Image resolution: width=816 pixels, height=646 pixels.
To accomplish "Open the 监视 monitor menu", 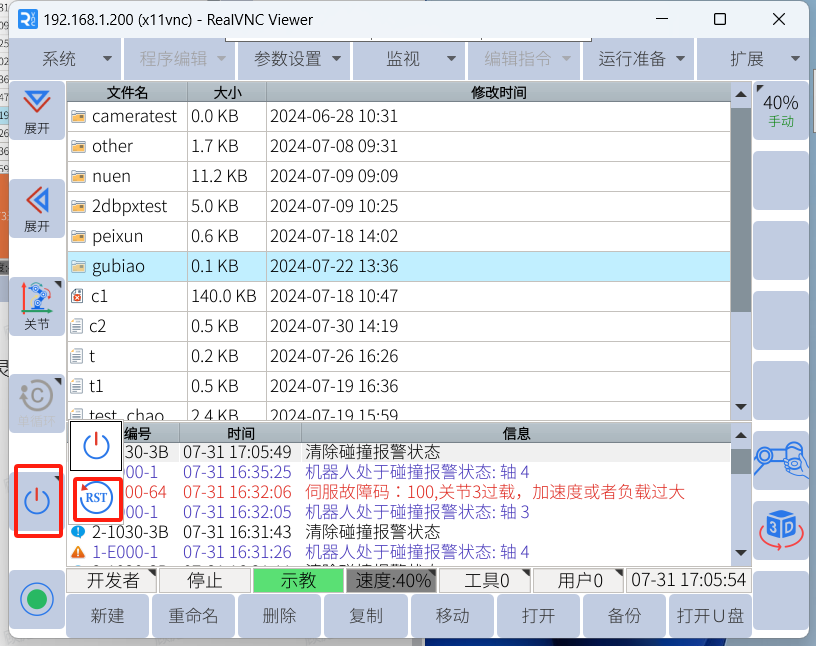I will (x=403, y=59).
